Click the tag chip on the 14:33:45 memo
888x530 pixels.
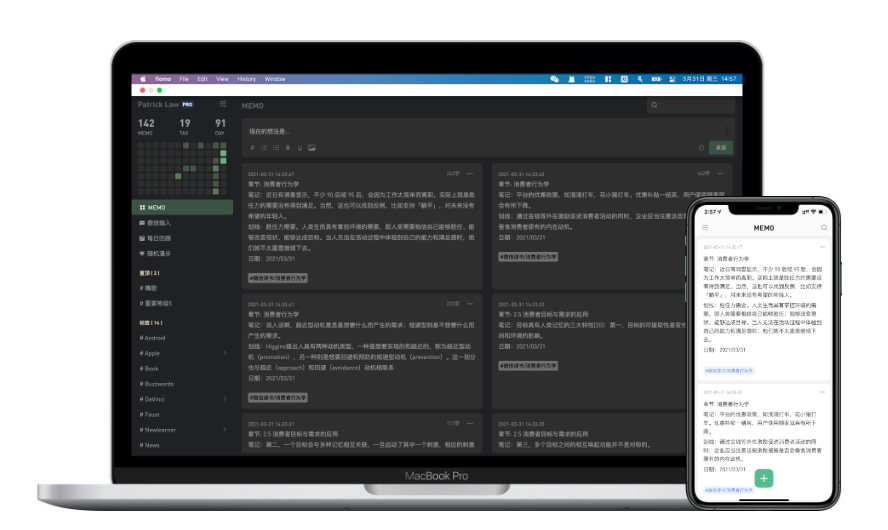pyautogui.click(x=528, y=257)
